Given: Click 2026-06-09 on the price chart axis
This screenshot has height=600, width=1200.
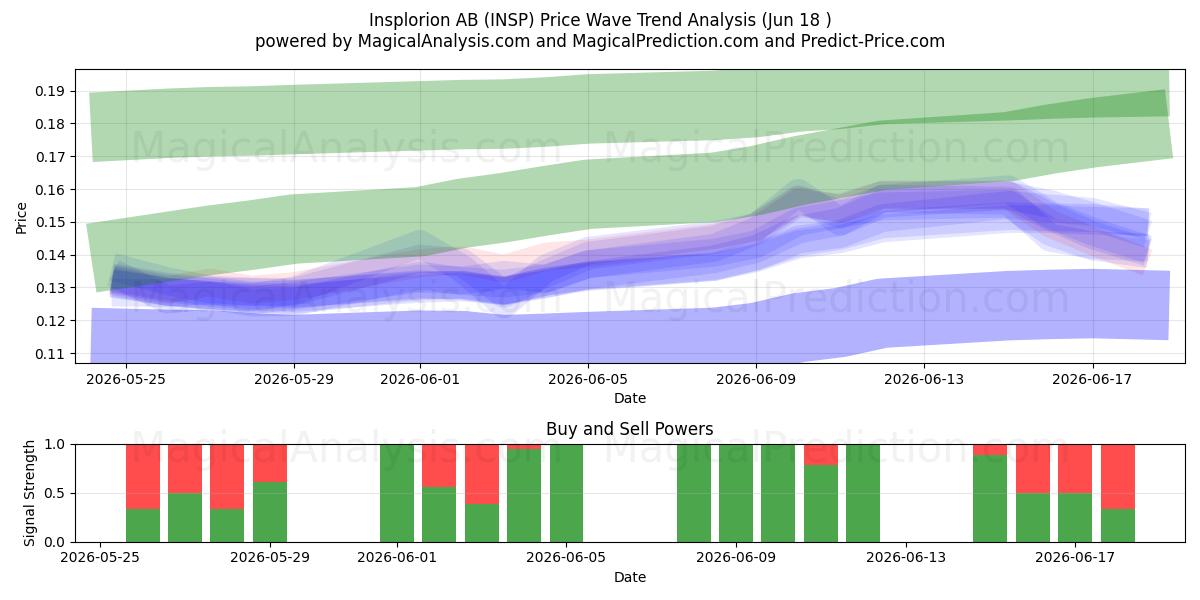Looking at the screenshot, I should click(x=756, y=378).
